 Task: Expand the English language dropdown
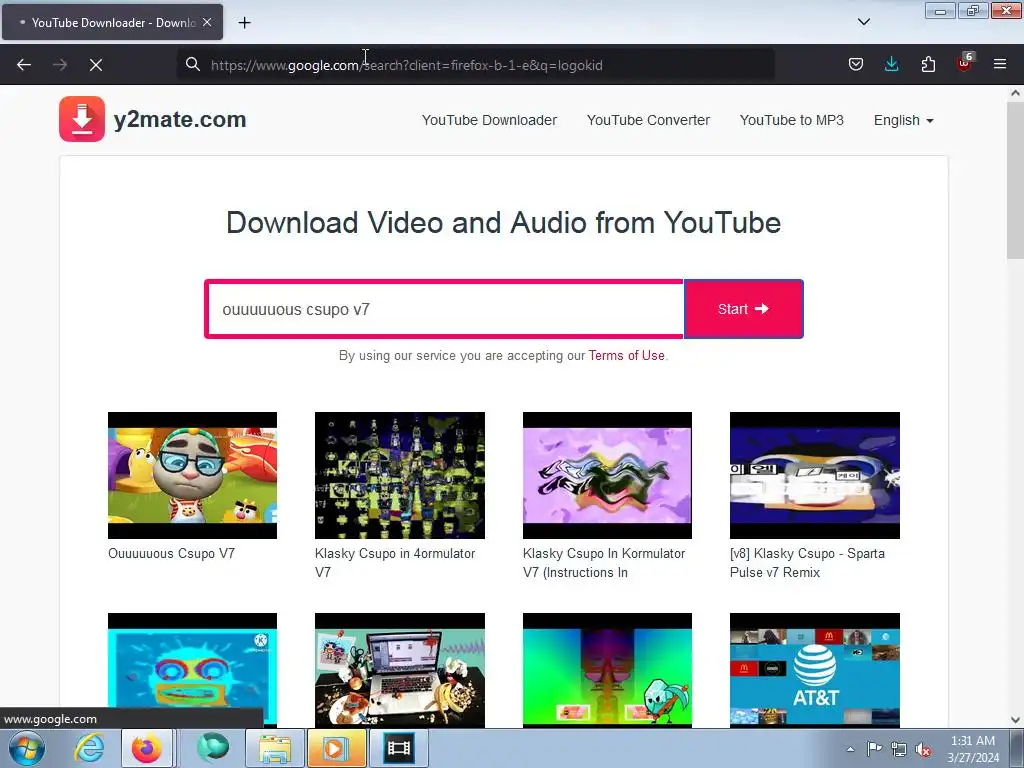(903, 120)
